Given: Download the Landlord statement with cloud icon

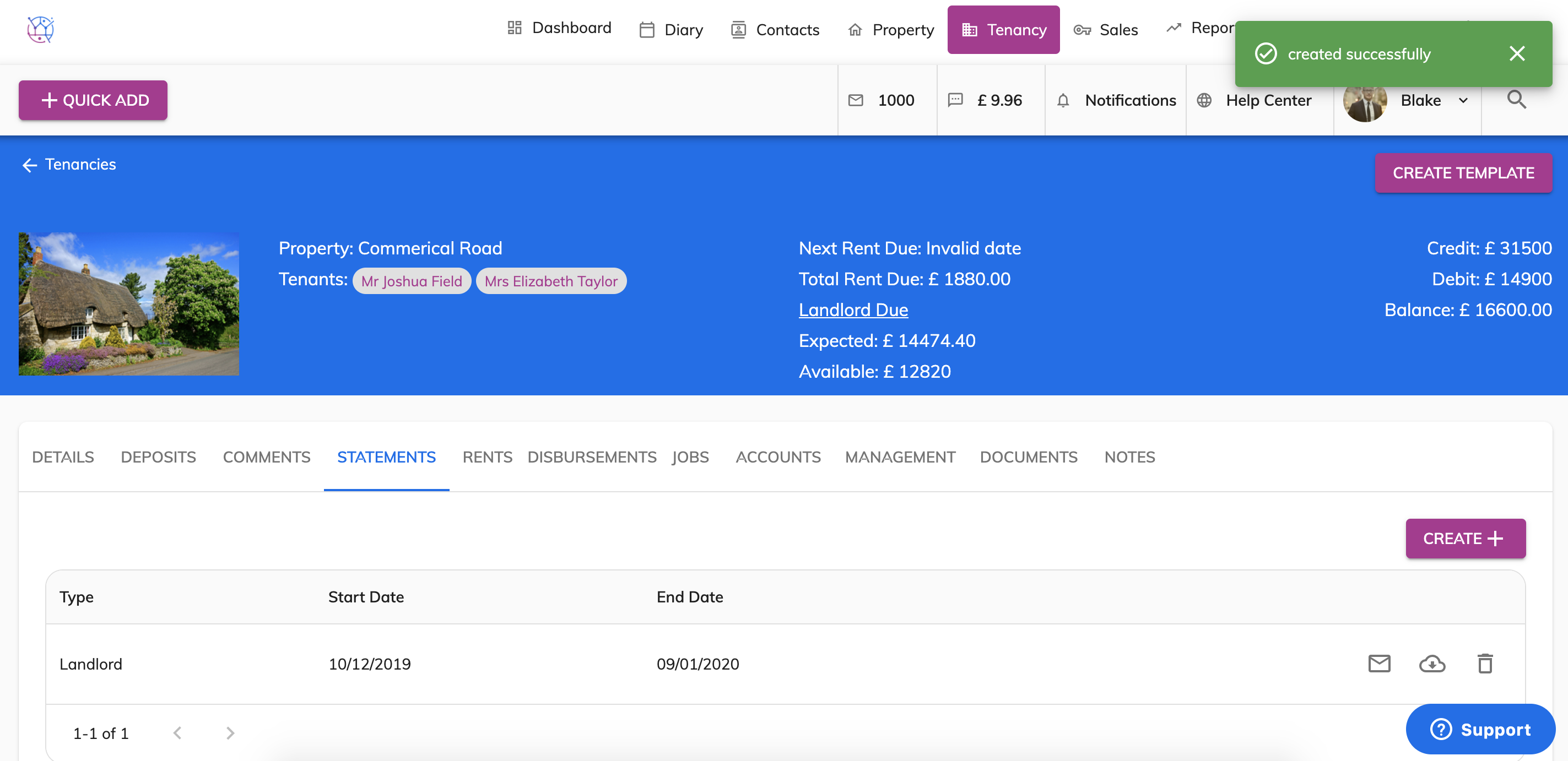Looking at the screenshot, I should click(x=1432, y=663).
